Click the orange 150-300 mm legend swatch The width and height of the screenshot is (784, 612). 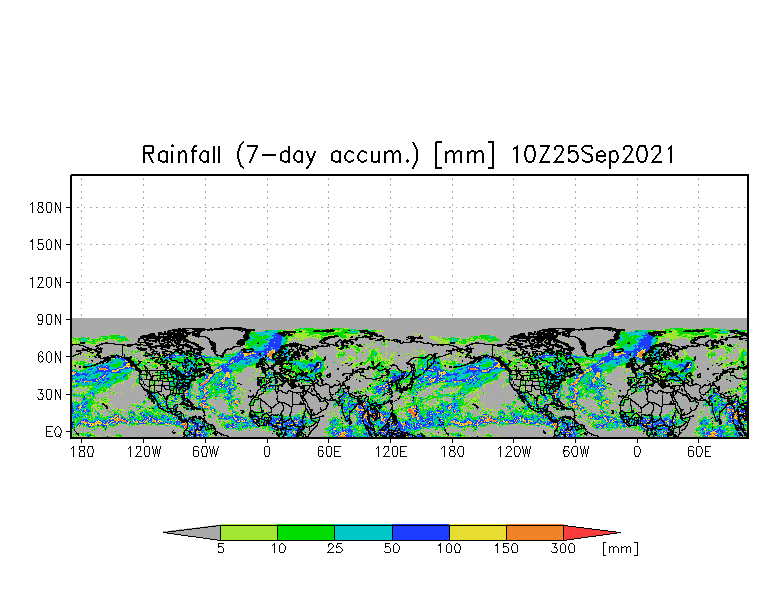pyautogui.click(x=535, y=532)
